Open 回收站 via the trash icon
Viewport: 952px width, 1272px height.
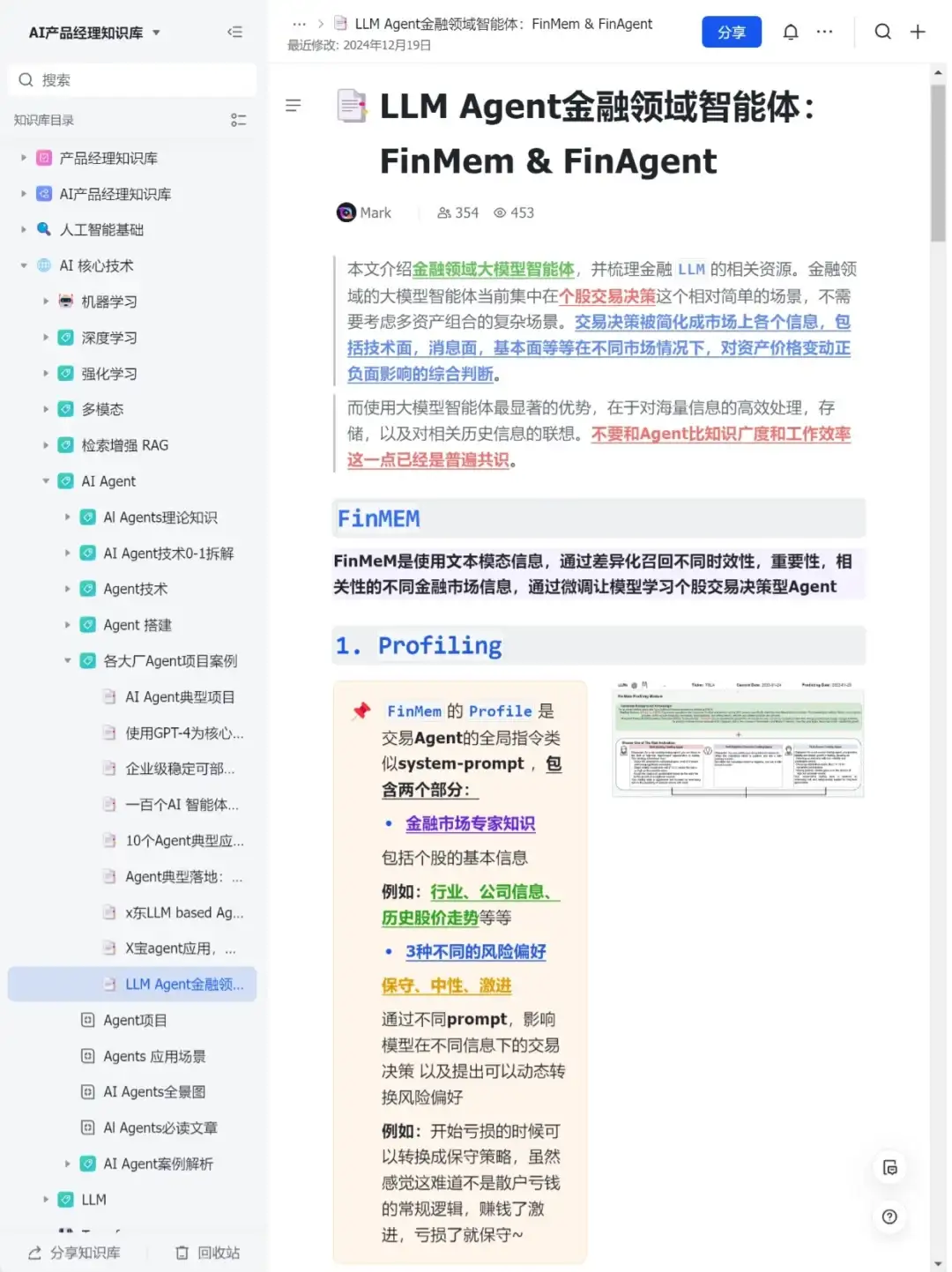(x=182, y=1252)
